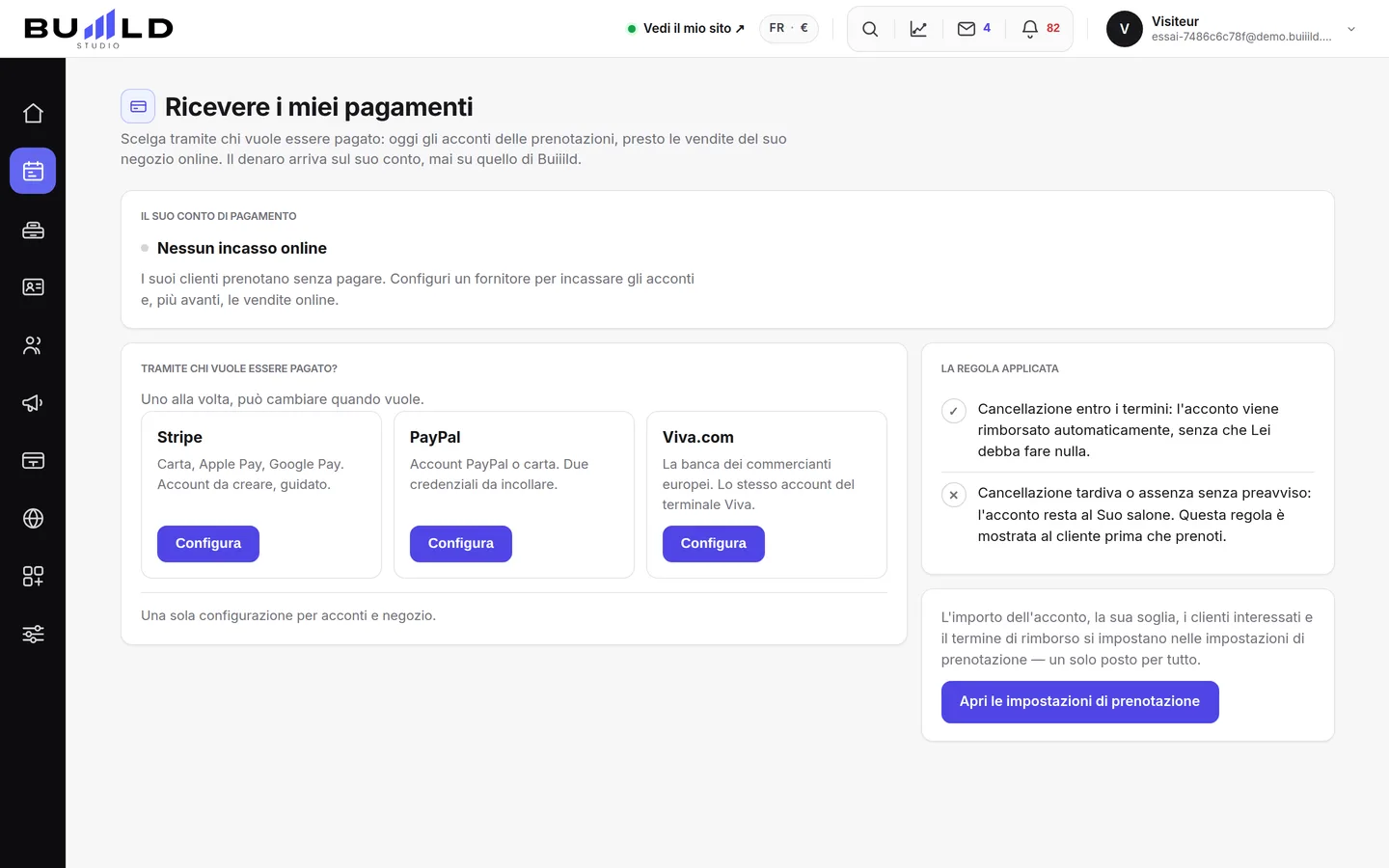This screenshot has height=868, width=1389.
Task: Open the megaphone marketing icon in the sidebar
Action: [x=33, y=403]
